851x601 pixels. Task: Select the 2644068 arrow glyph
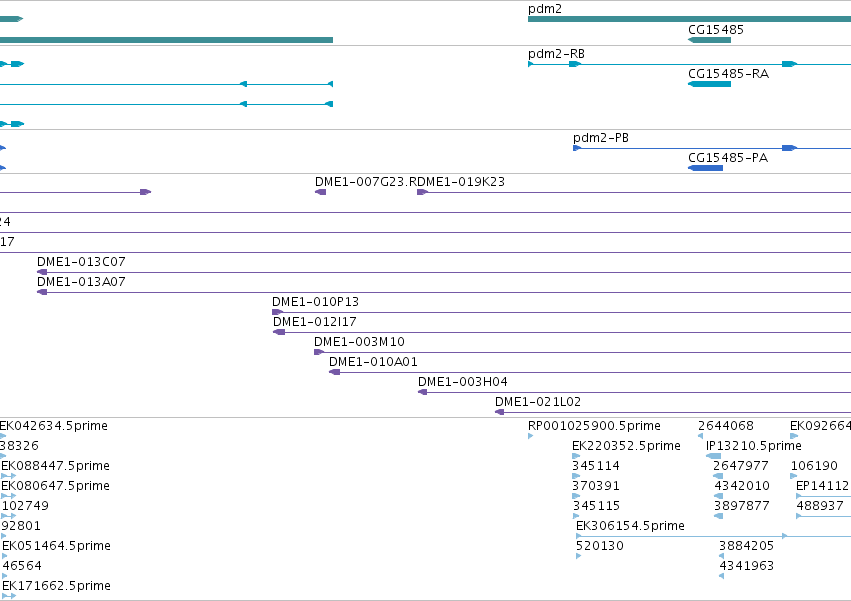(x=700, y=436)
